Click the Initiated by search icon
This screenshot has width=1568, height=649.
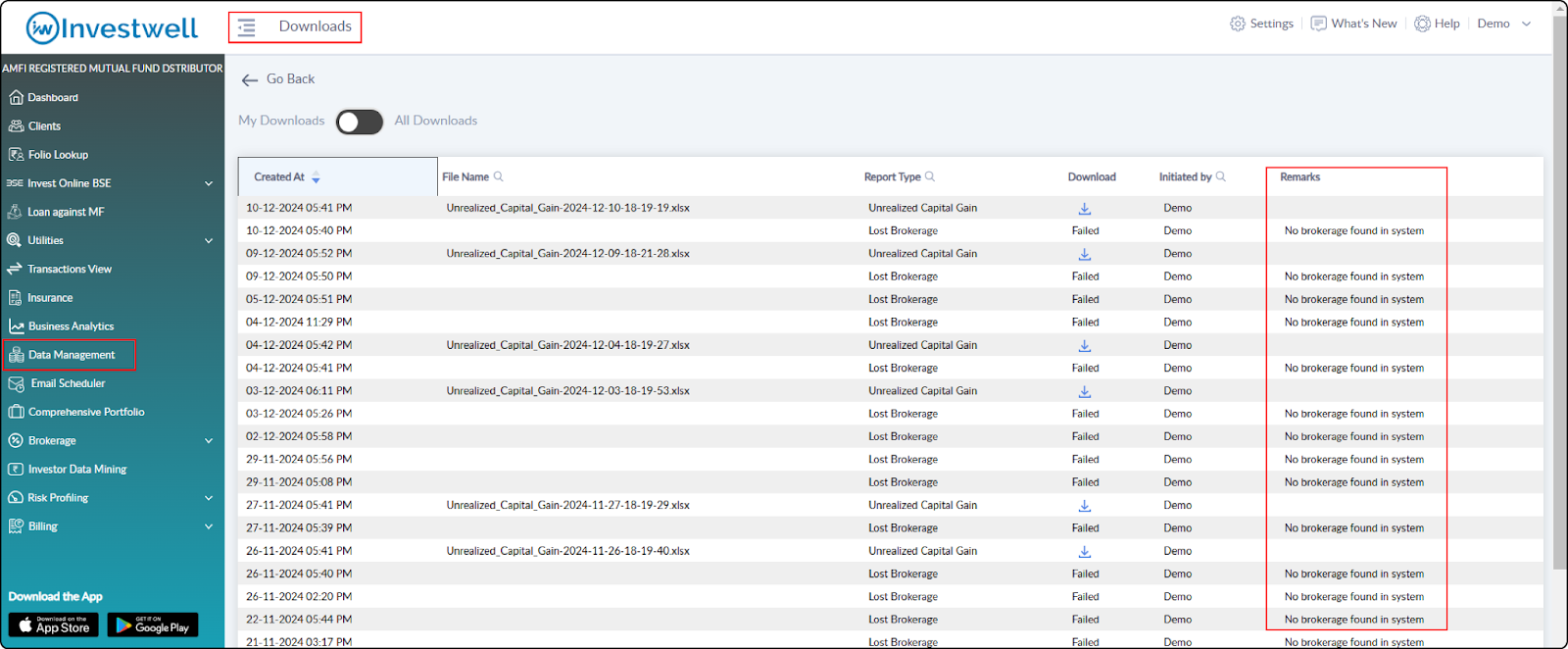pyautogui.click(x=1221, y=176)
